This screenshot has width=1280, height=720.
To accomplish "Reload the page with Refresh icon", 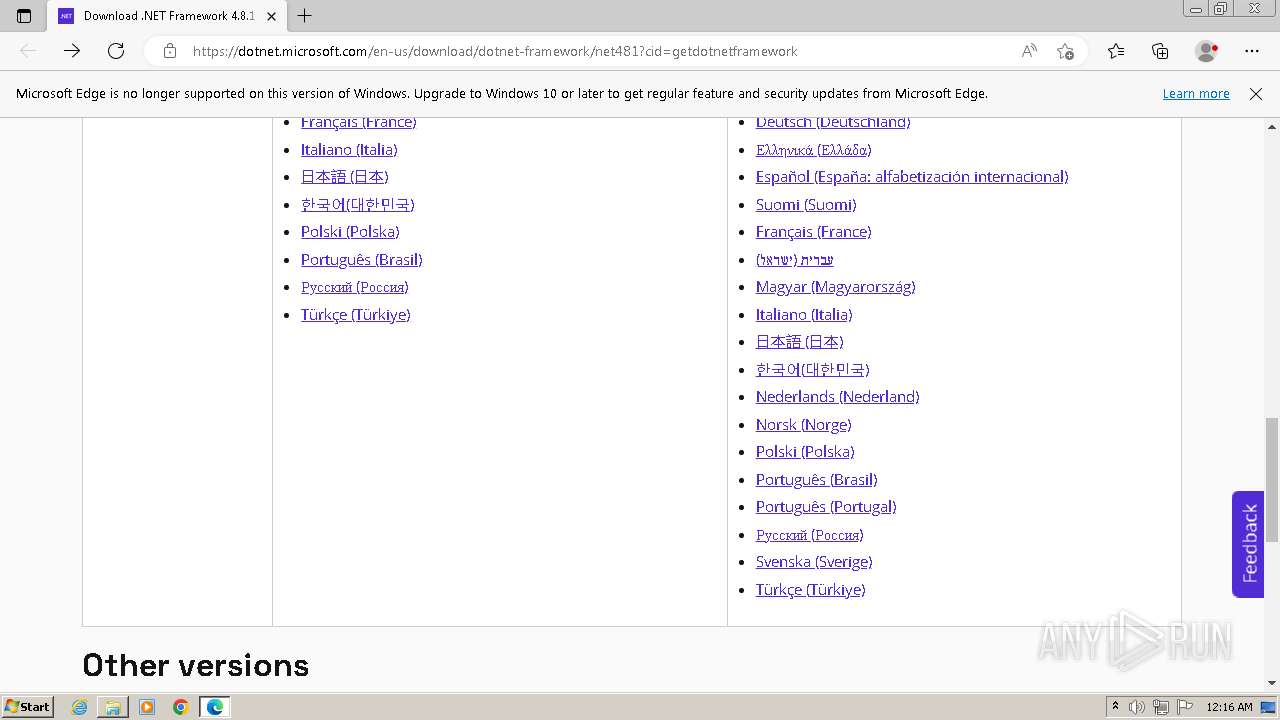I will 116,51.
